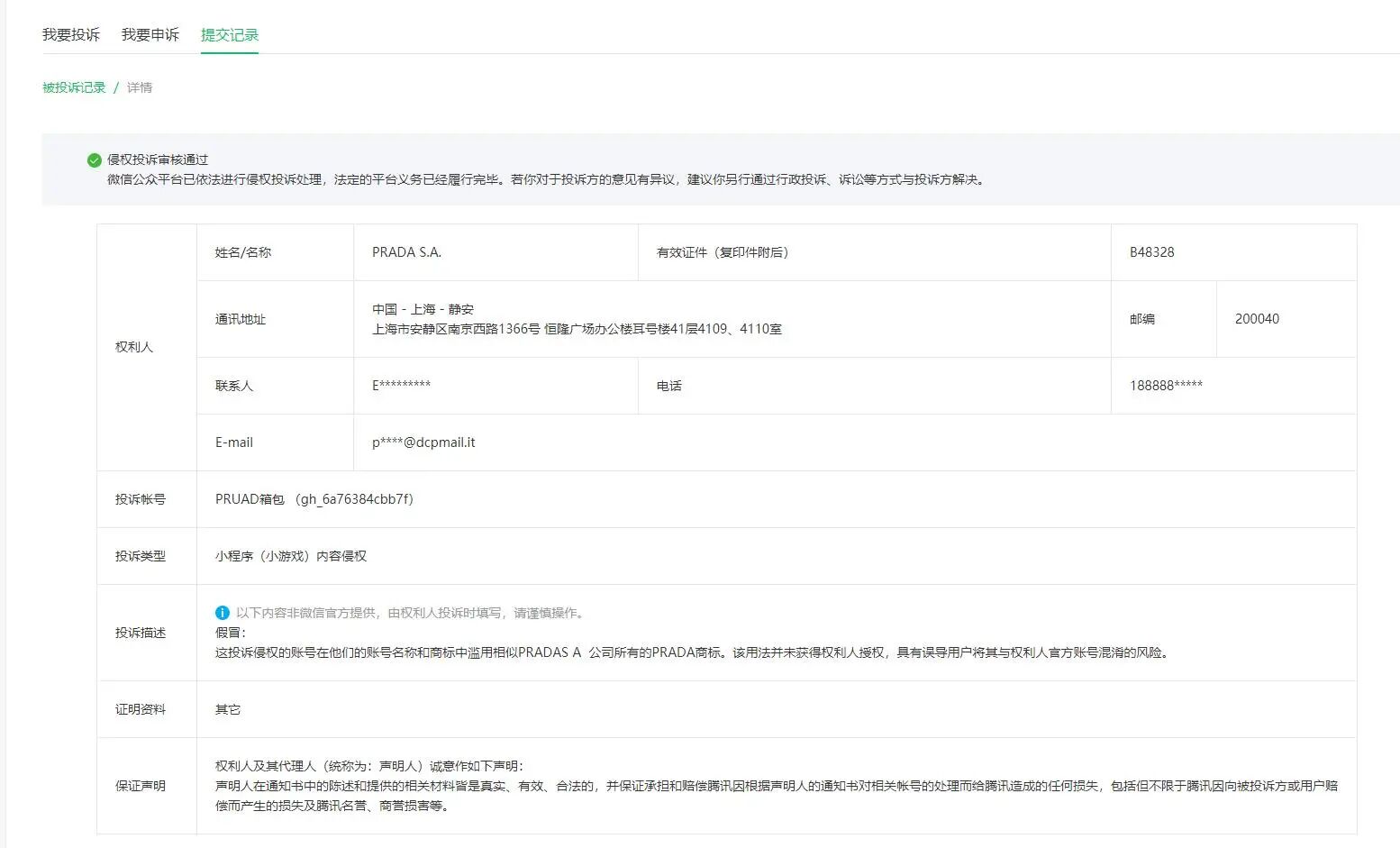Click the email p****@dcpmail.it

pyautogui.click(x=423, y=442)
